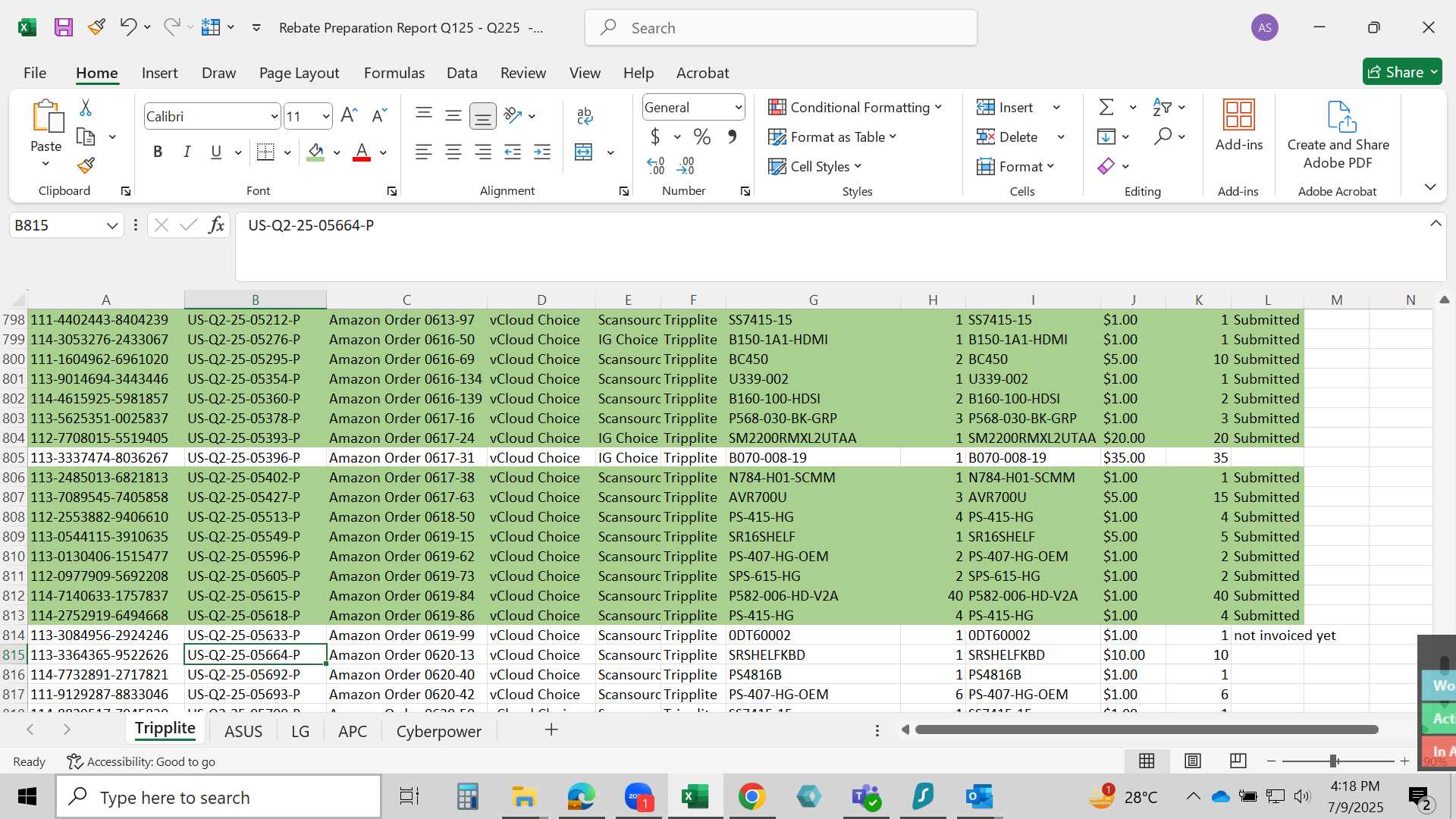Open the font size 11 dropdown
1456x819 pixels.
pyautogui.click(x=326, y=117)
